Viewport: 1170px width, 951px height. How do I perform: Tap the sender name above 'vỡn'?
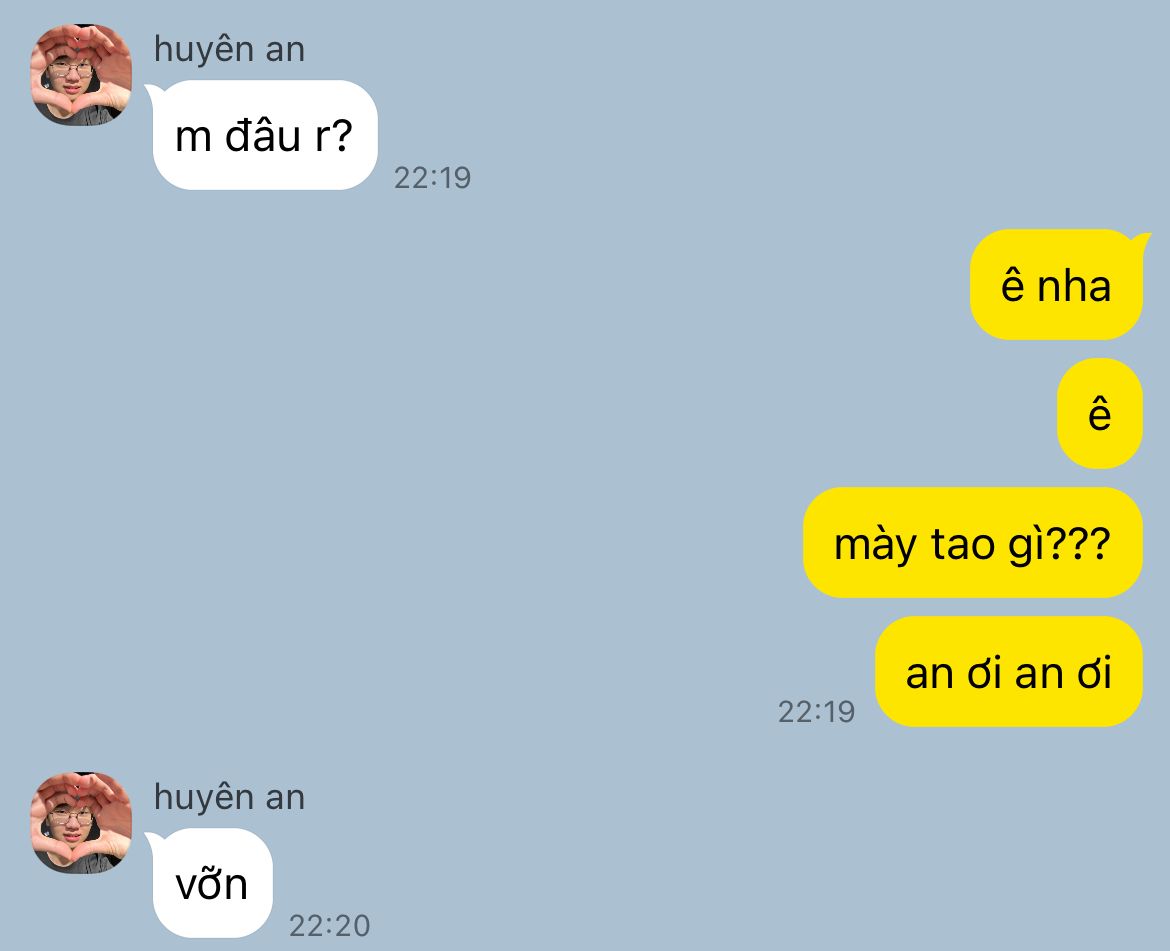(229, 797)
